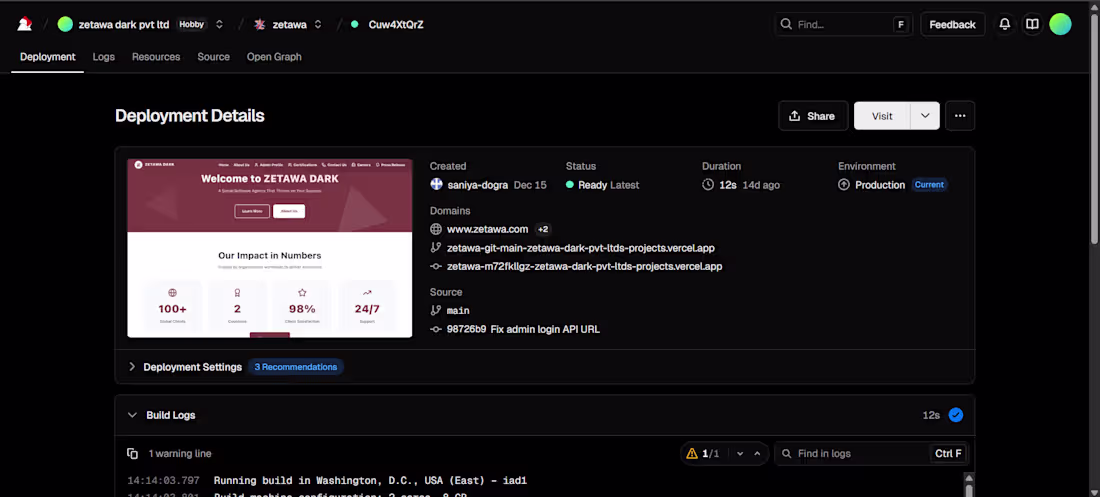Click the Running build in Washington log line
The height and width of the screenshot is (497, 1100).
[x=370, y=481]
